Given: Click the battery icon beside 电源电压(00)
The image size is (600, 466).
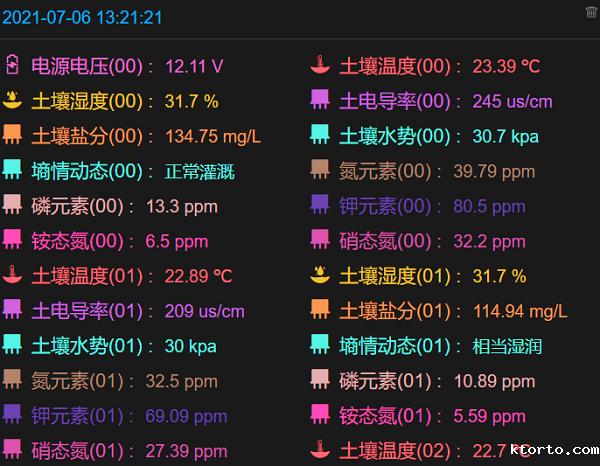Looking at the screenshot, I should pos(12,66).
